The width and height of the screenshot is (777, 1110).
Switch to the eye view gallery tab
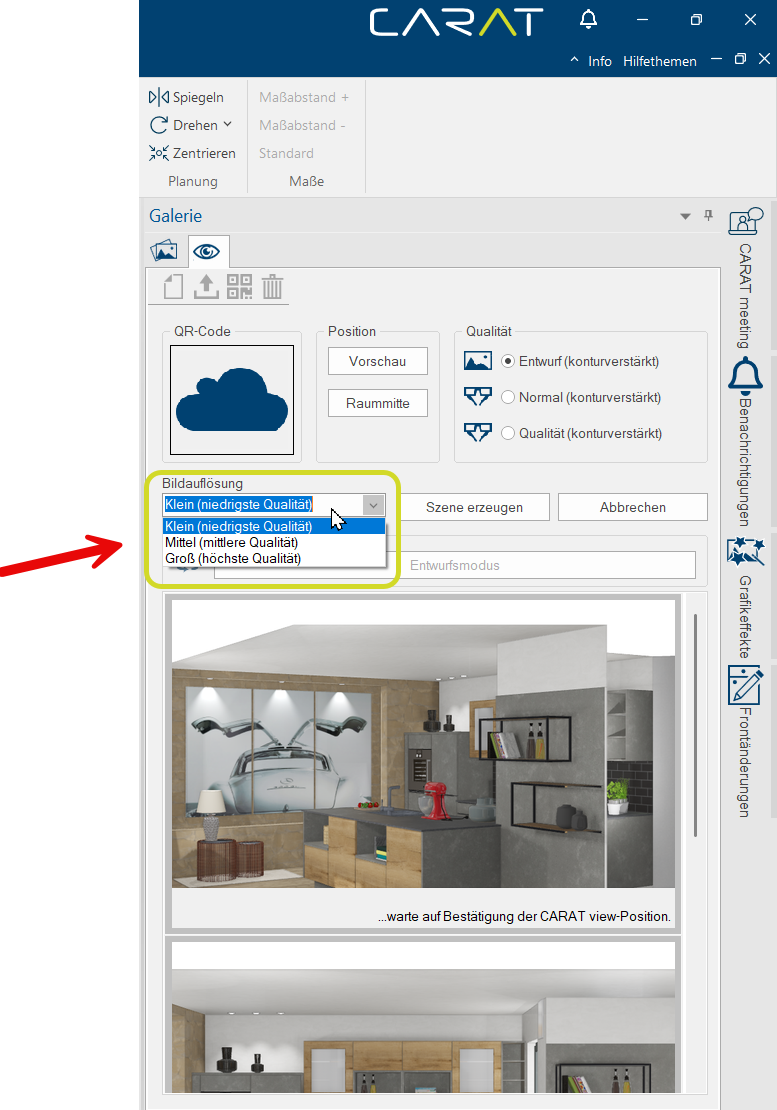pyautogui.click(x=207, y=251)
